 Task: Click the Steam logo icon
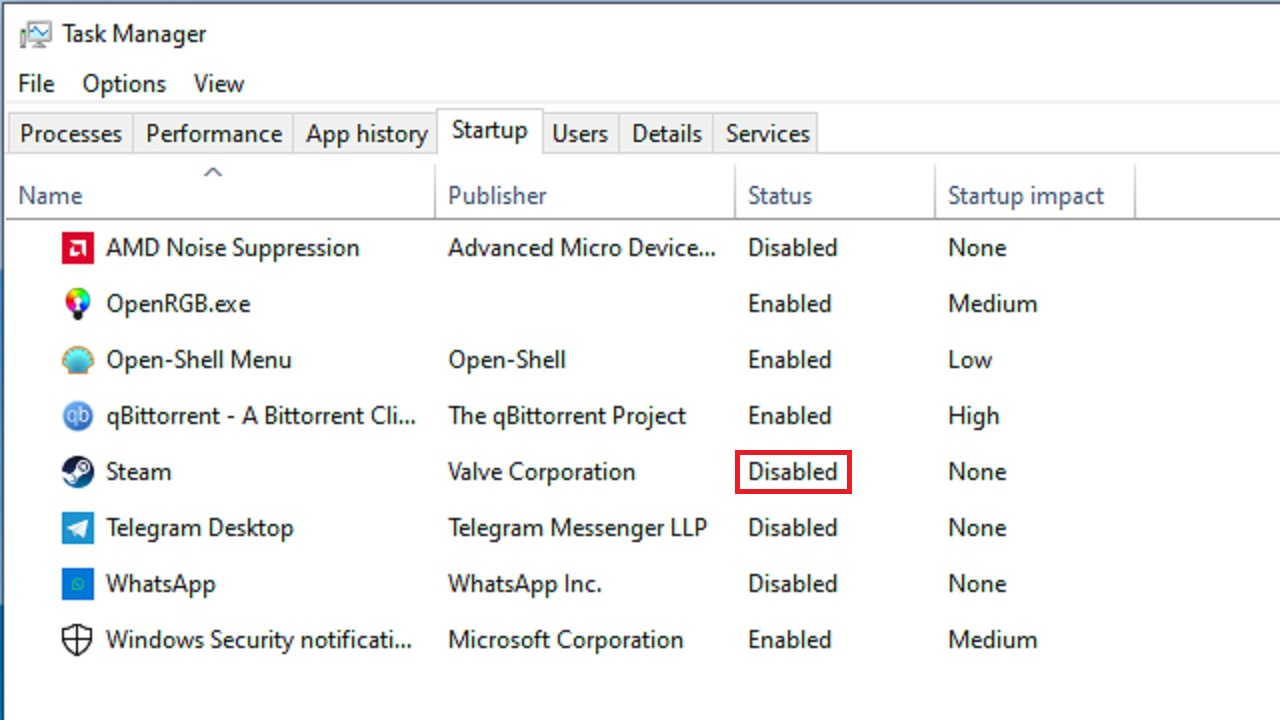click(77, 472)
